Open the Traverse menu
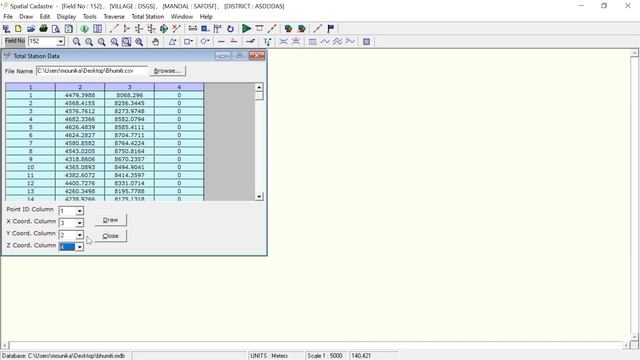This screenshot has width=640, height=360. point(114,17)
